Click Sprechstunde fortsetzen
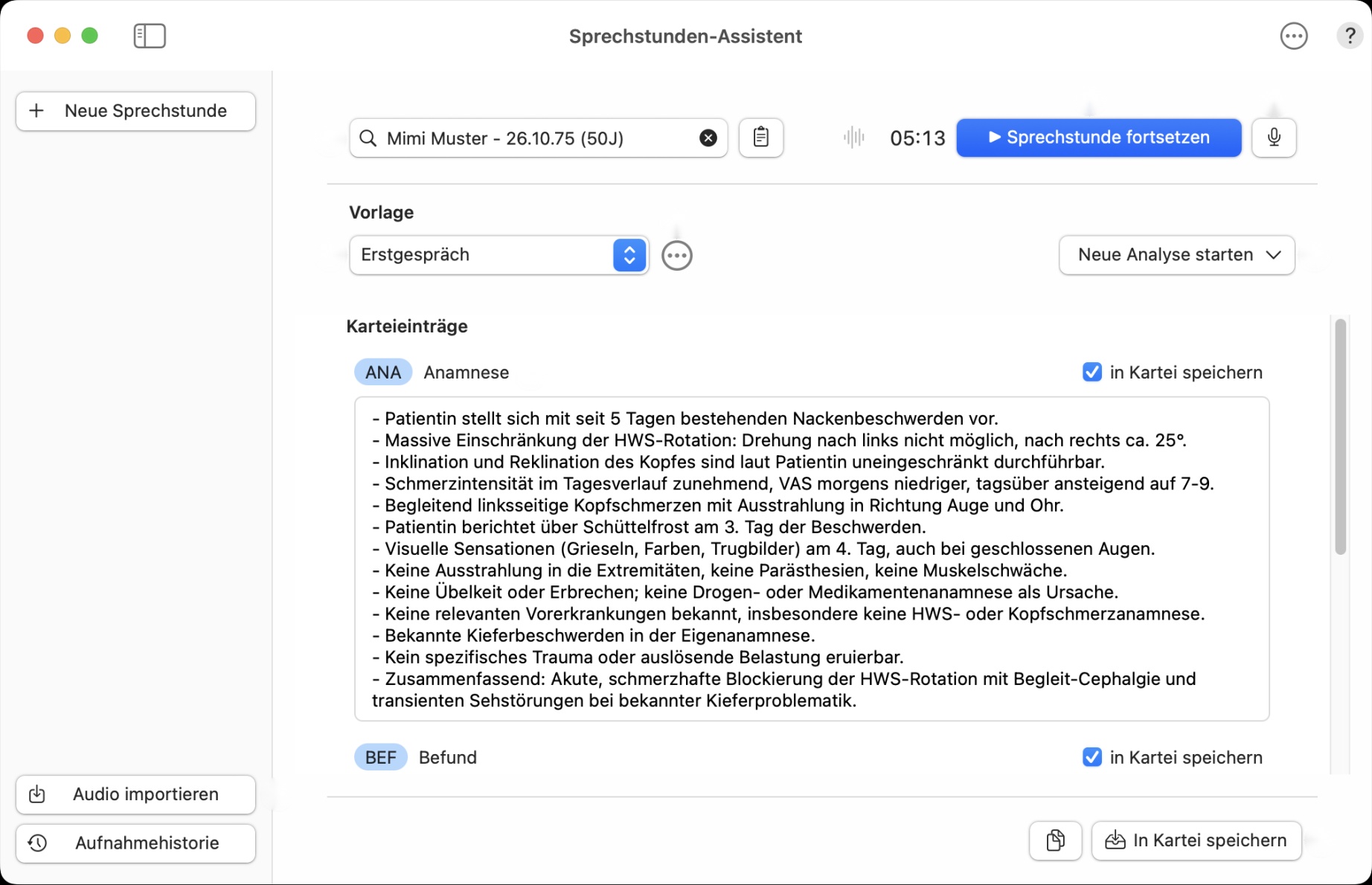Viewport: 1372px width, 885px height. coord(1099,138)
